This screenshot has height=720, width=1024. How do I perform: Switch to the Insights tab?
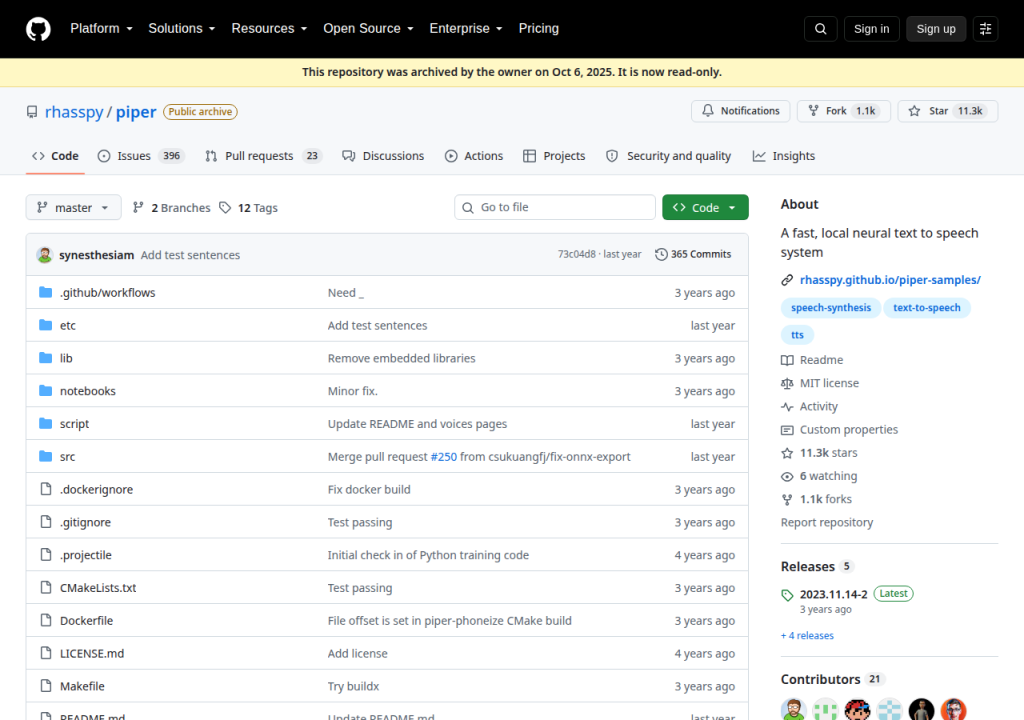point(784,156)
